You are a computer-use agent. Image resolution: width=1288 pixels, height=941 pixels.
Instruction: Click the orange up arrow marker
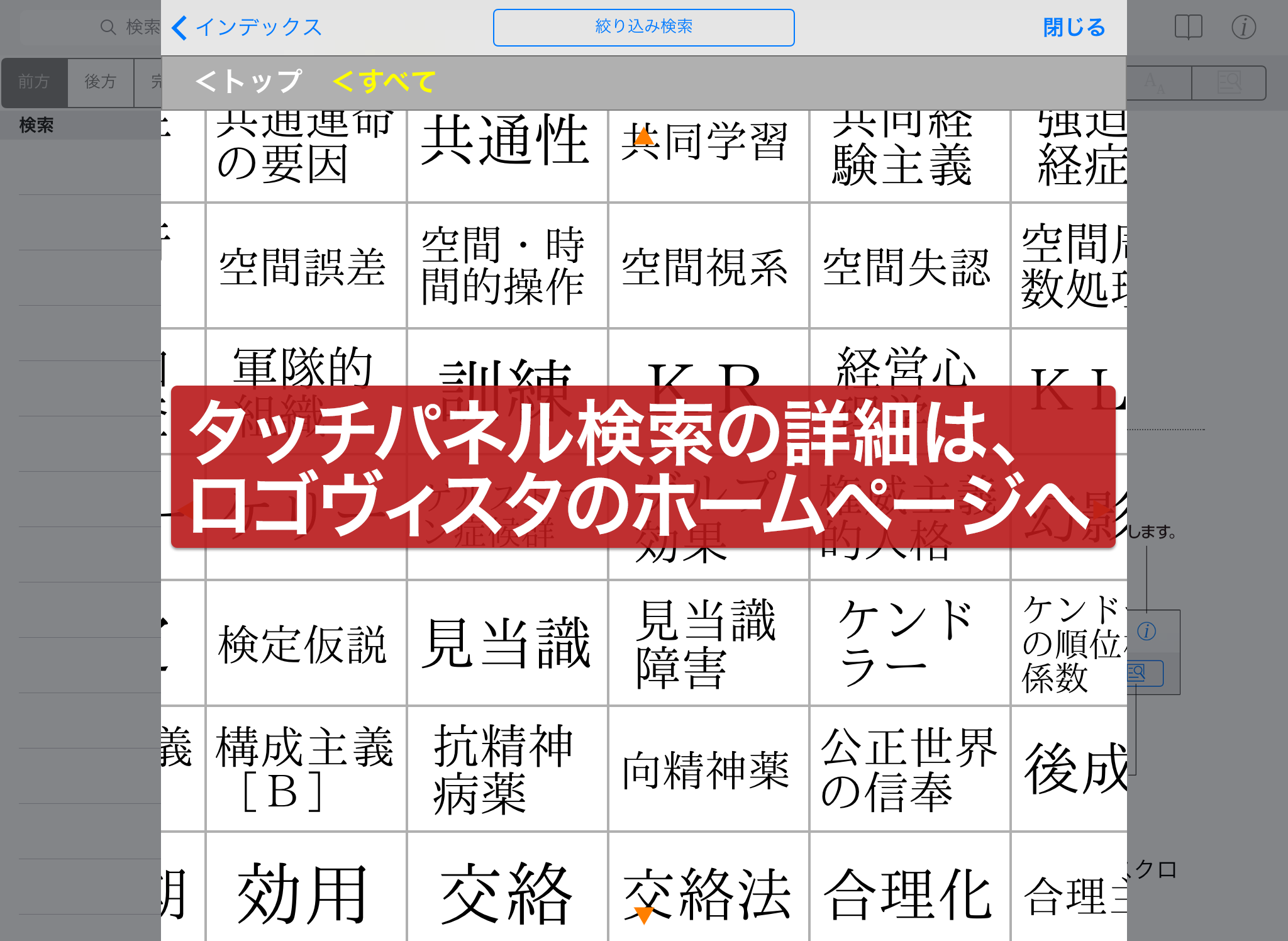(x=643, y=136)
